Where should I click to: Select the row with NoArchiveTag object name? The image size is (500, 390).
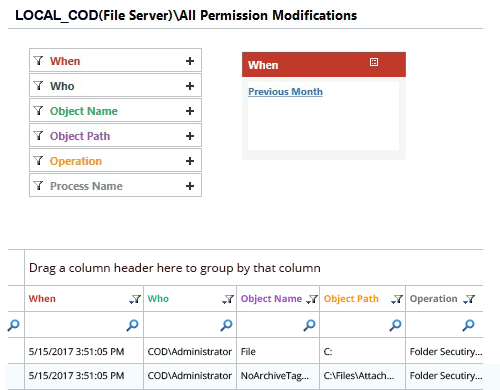pyautogui.click(x=245, y=376)
